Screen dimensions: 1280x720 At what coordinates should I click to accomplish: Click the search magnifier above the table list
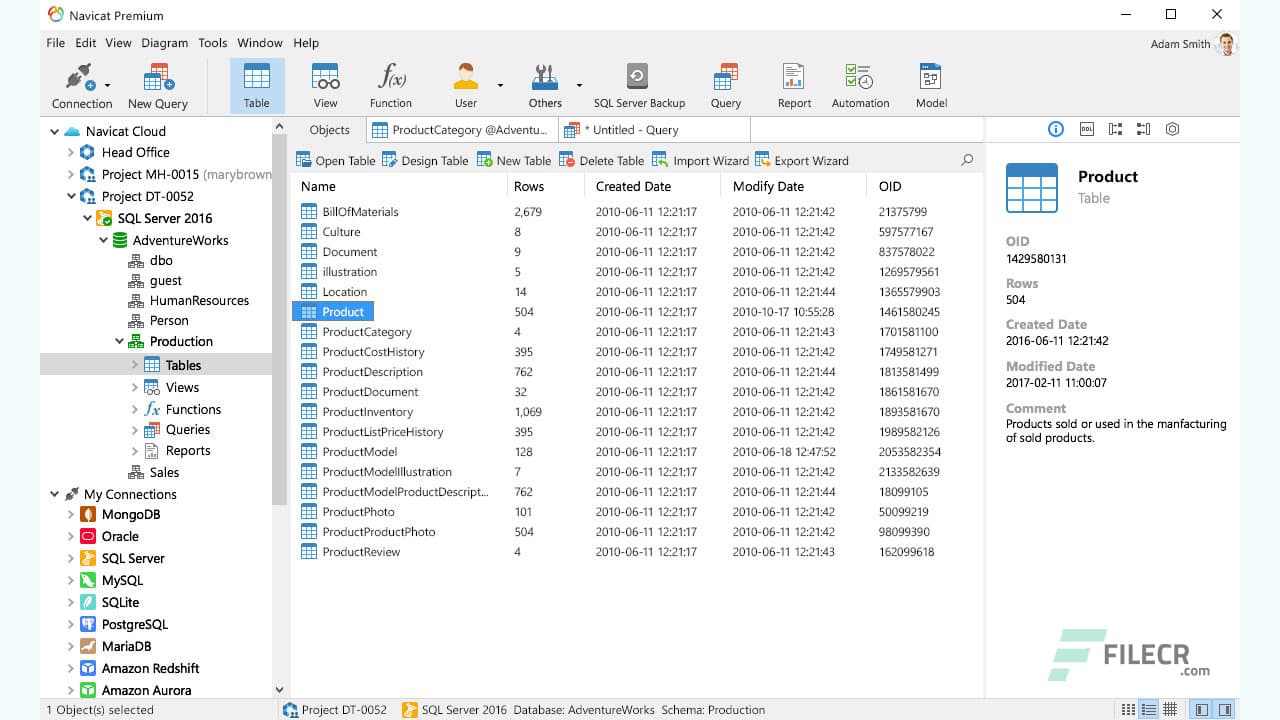point(966,159)
